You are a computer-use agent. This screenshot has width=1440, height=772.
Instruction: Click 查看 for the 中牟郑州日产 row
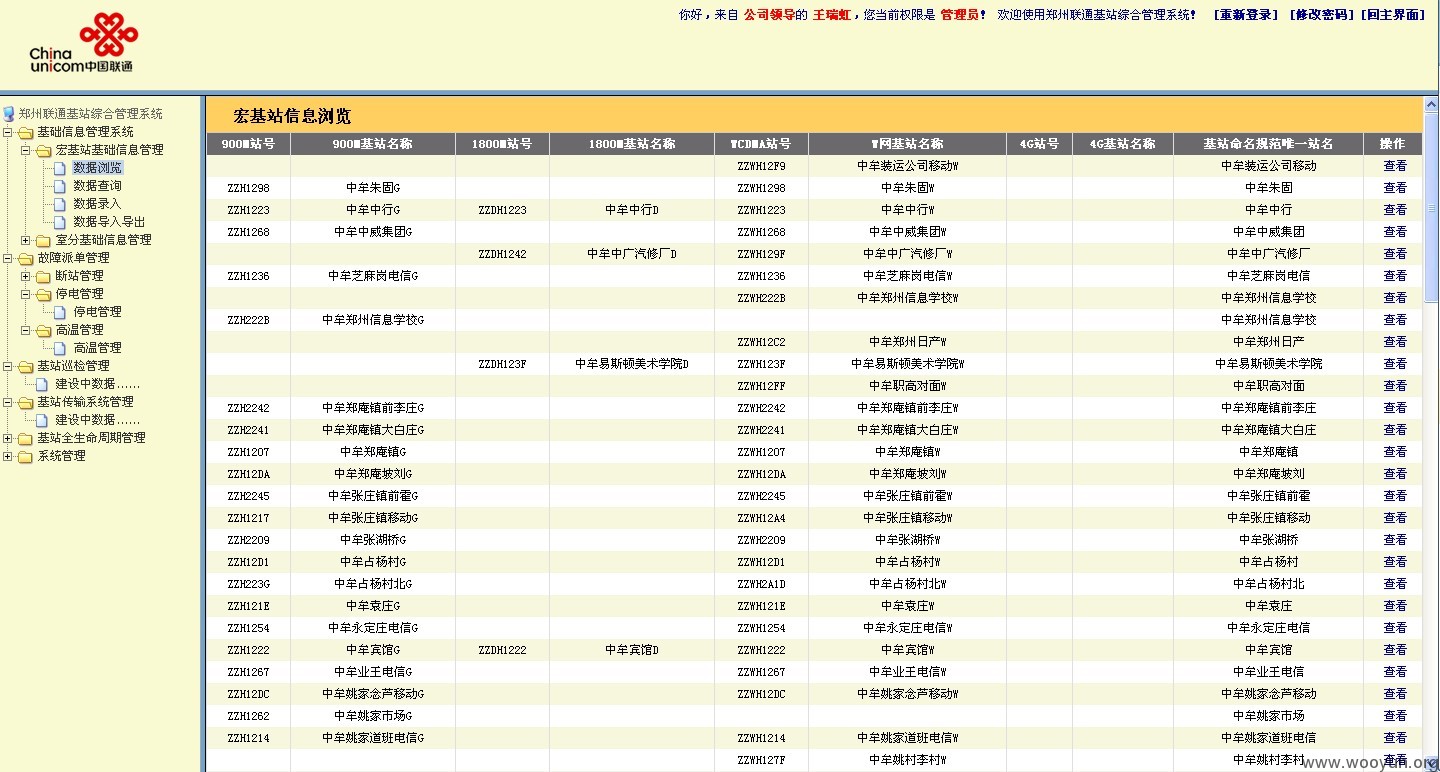coord(1394,342)
